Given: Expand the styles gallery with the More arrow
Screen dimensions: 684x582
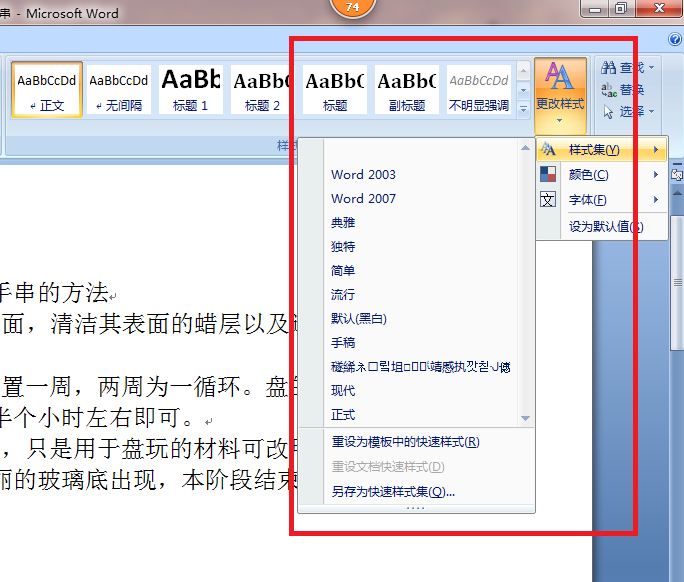Looking at the screenshot, I should [x=523, y=109].
